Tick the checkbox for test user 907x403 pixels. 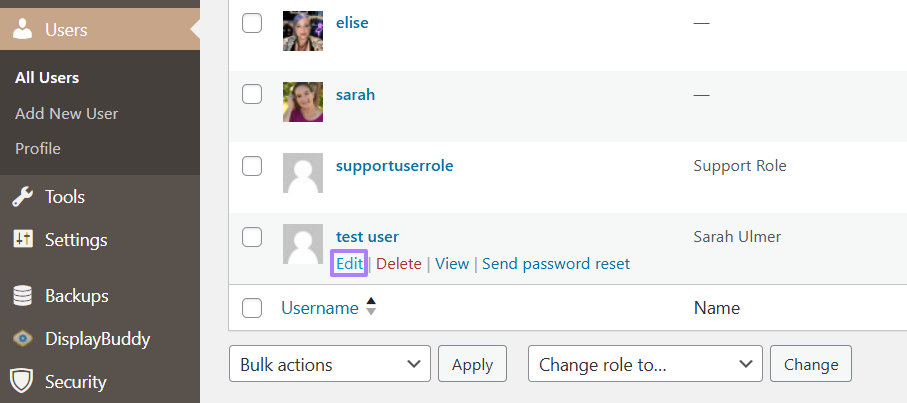[x=252, y=237]
